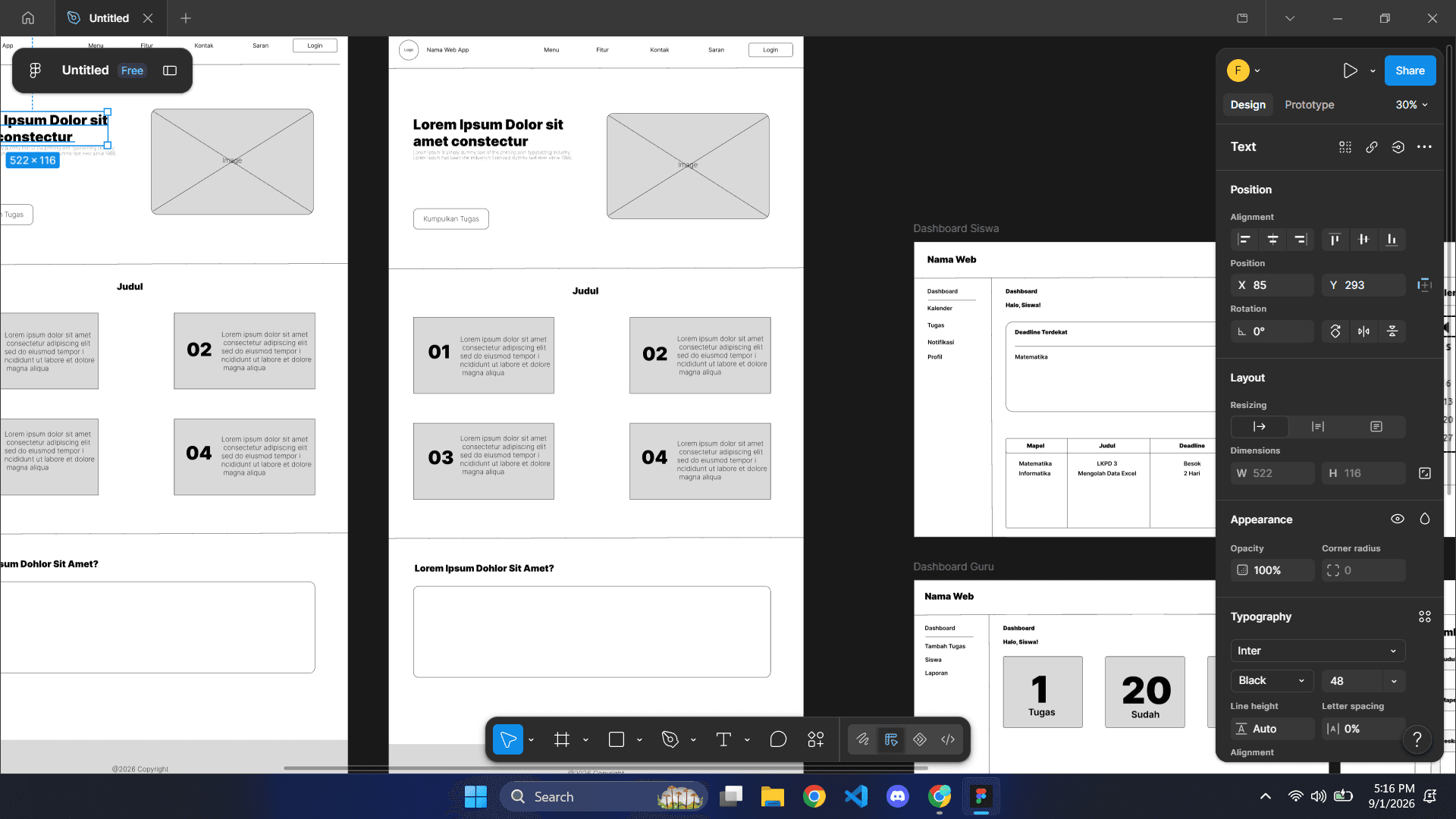Align bottom edges
This screenshot has width=1456, height=819.
click(x=1392, y=240)
